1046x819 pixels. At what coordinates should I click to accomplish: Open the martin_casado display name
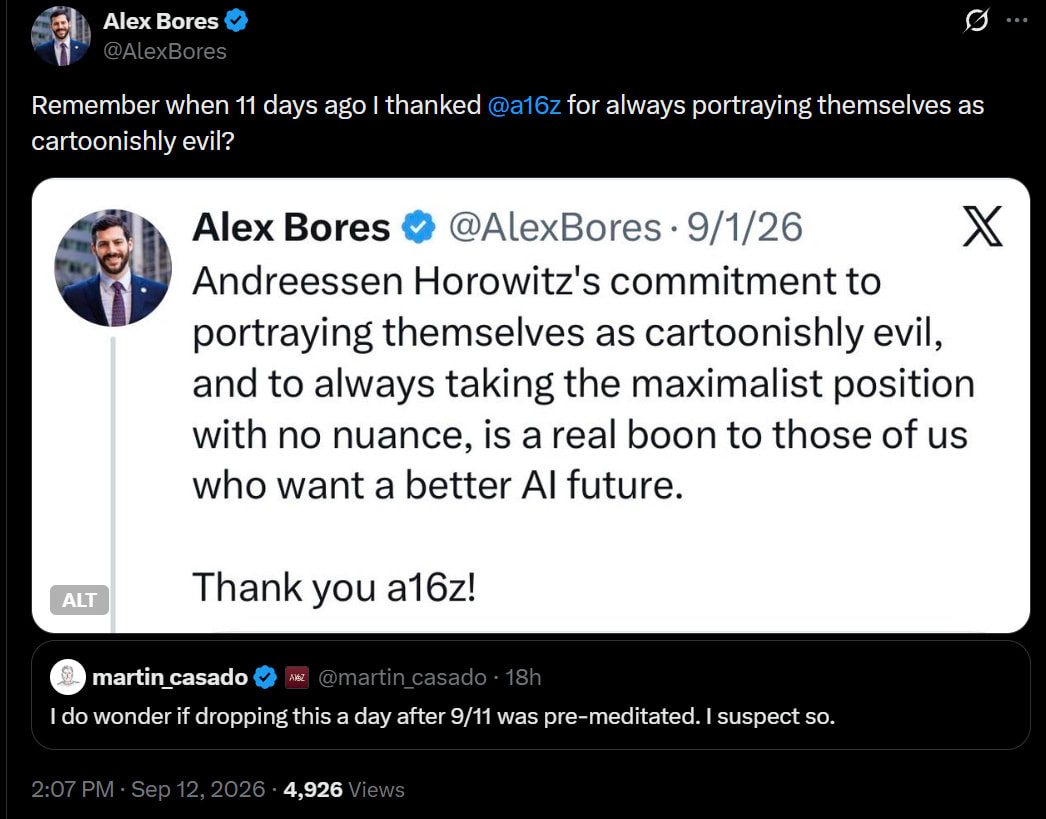pos(170,678)
